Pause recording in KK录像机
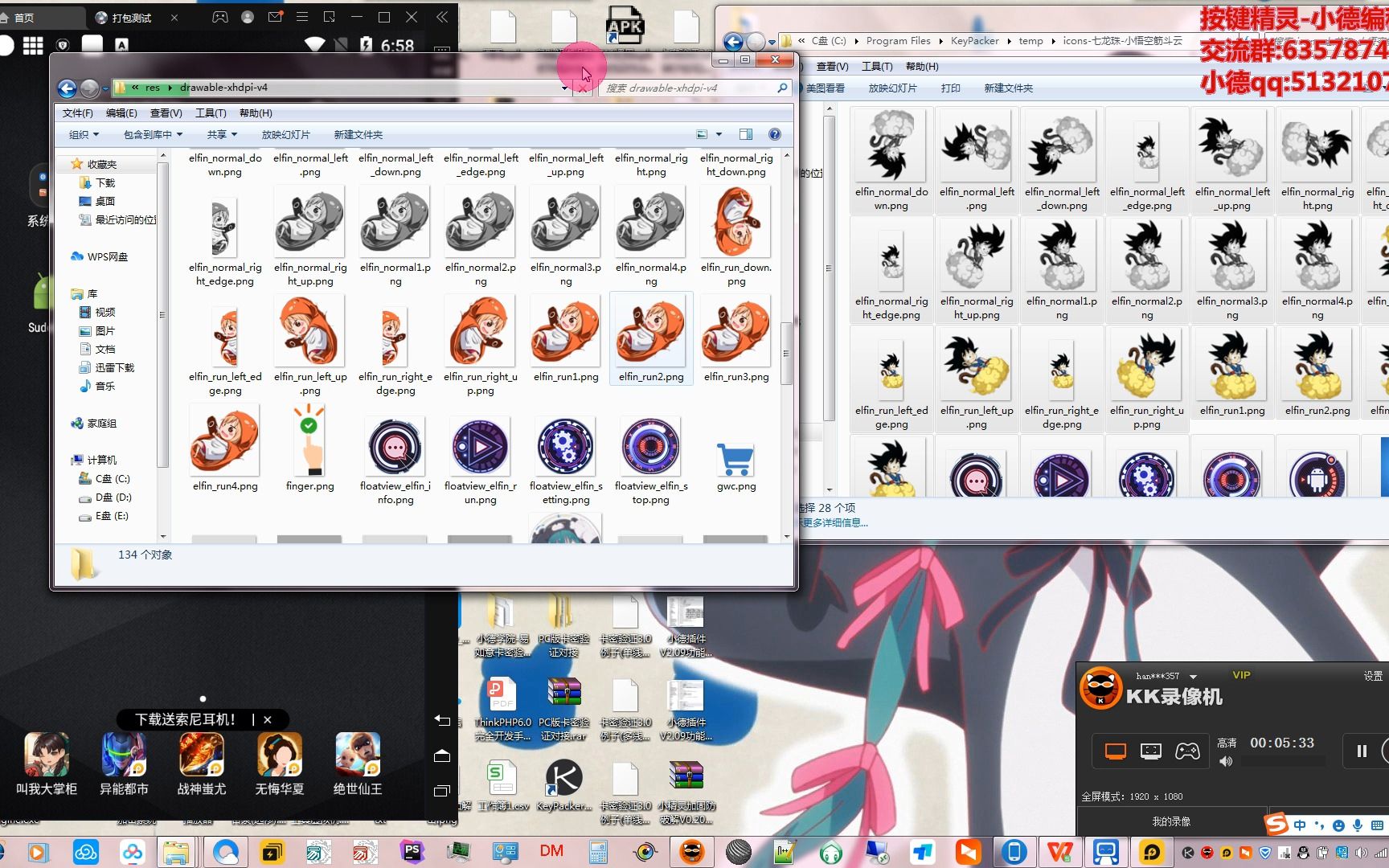This screenshot has height=868, width=1389. tap(1362, 751)
